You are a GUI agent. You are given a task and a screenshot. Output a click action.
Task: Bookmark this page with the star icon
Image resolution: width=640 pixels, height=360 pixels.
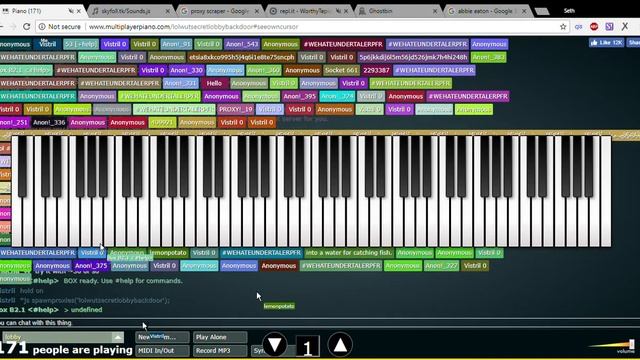563,27
